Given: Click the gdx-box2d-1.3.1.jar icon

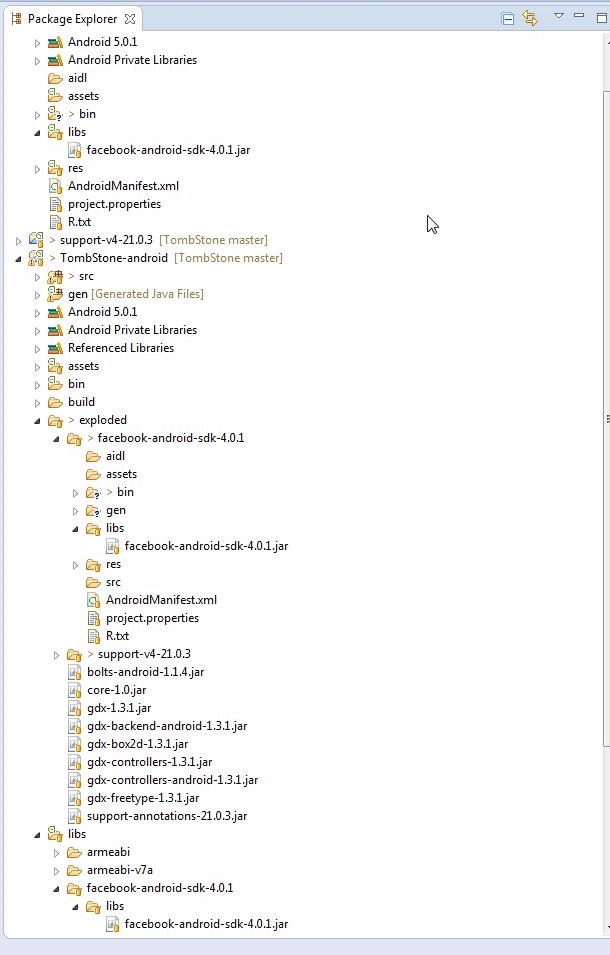Looking at the screenshot, I should click(74, 744).
